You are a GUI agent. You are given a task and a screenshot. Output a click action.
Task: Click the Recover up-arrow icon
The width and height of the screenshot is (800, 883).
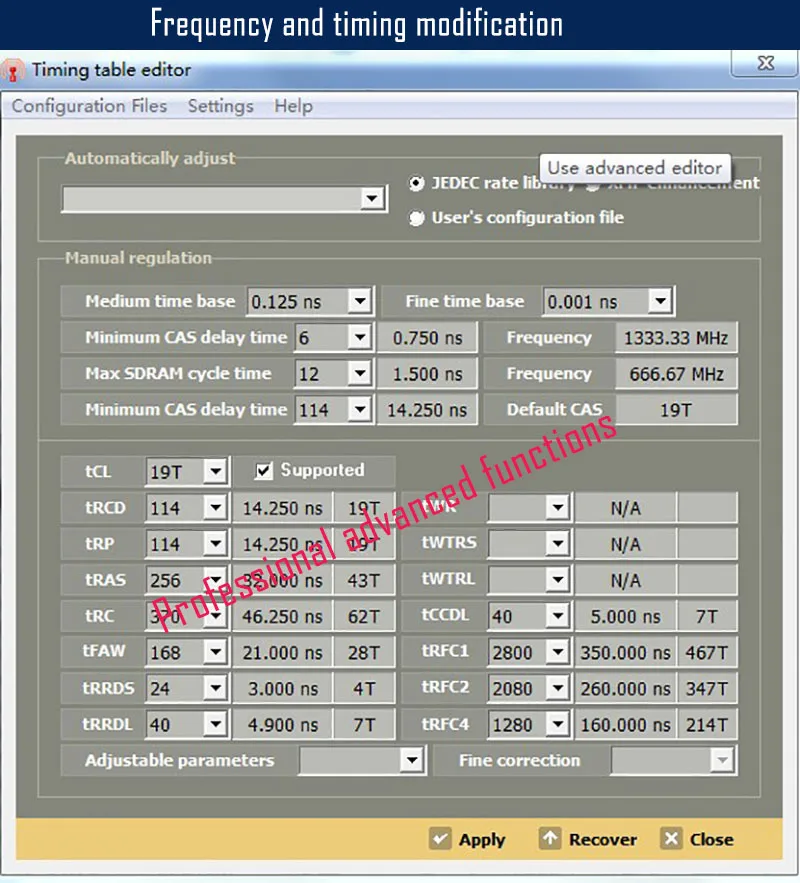point(549,839)
